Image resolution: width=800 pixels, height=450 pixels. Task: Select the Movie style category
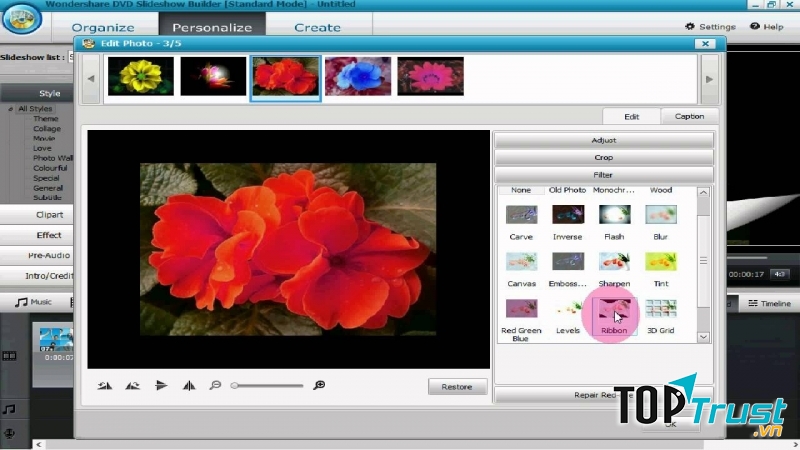44,138
